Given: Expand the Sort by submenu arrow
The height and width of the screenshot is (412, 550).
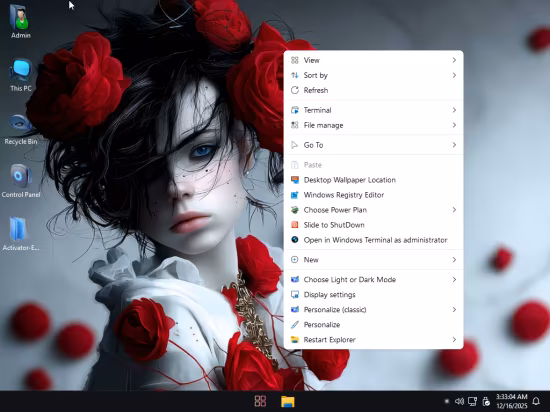Looking at the screenshot, I should click(x=454, y=75).
